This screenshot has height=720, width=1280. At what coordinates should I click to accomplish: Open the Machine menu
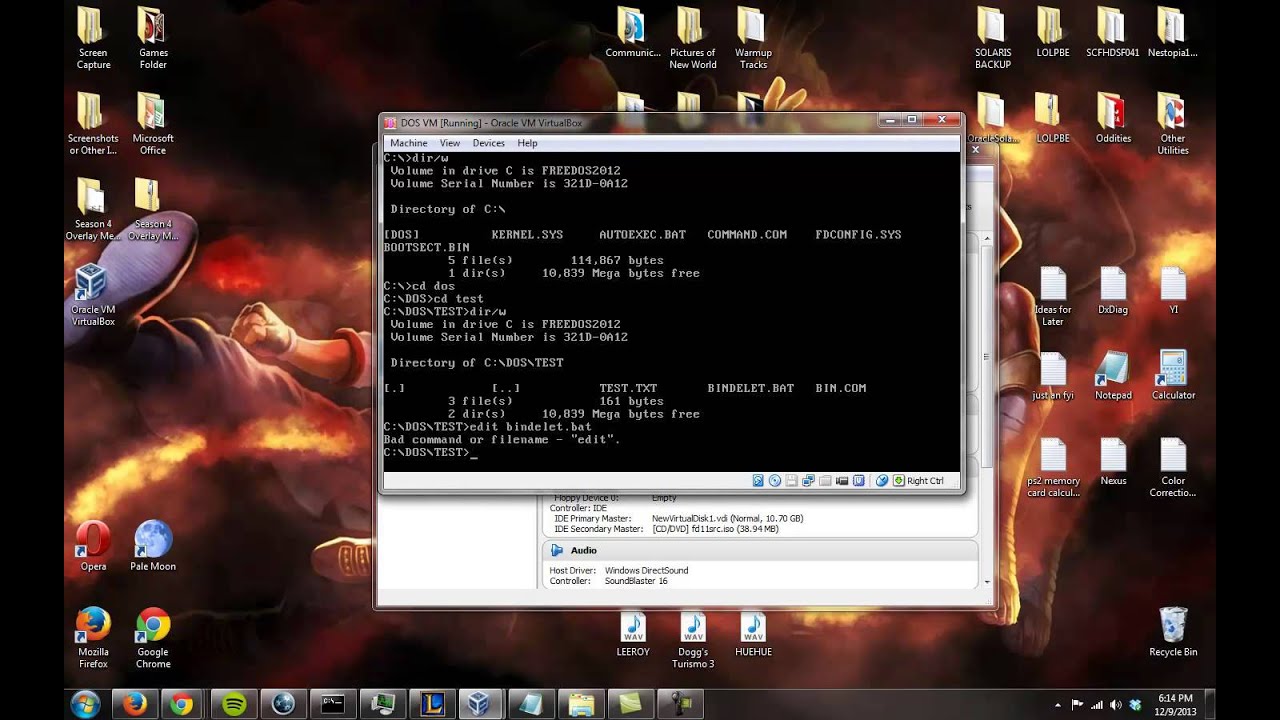409,143
